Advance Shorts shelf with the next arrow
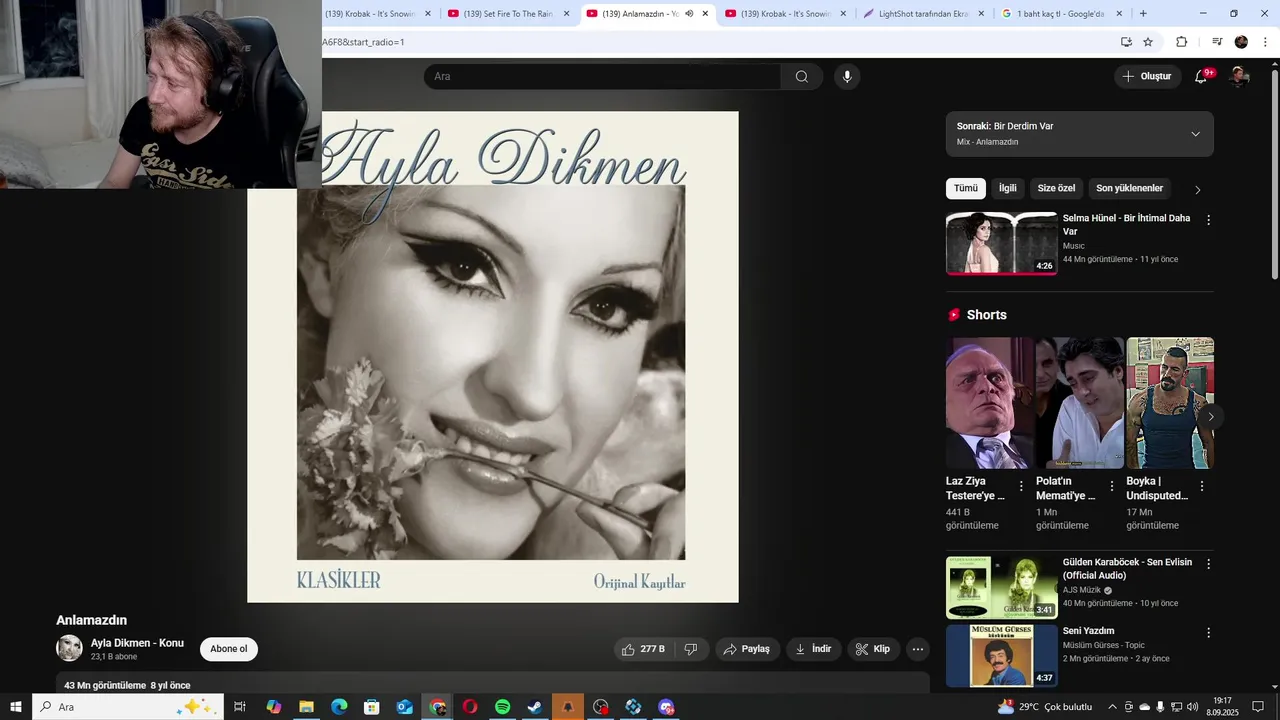Viewport: 1280px width, 720px height. [1210, 416]
